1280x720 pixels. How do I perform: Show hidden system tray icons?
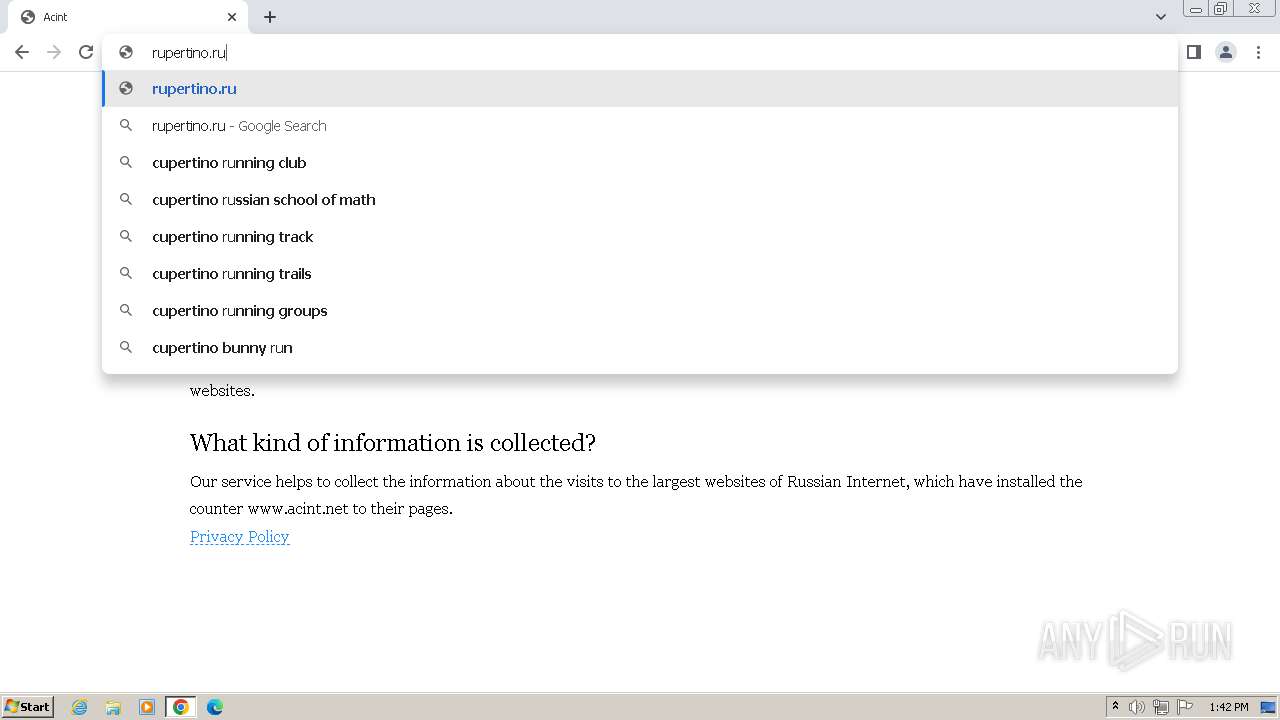1115,707
